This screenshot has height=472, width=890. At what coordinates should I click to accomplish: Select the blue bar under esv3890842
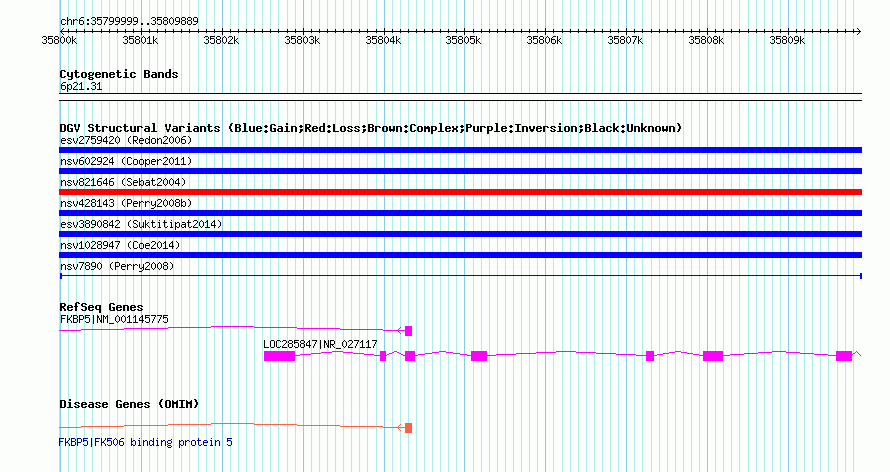[x=460, y=234]
